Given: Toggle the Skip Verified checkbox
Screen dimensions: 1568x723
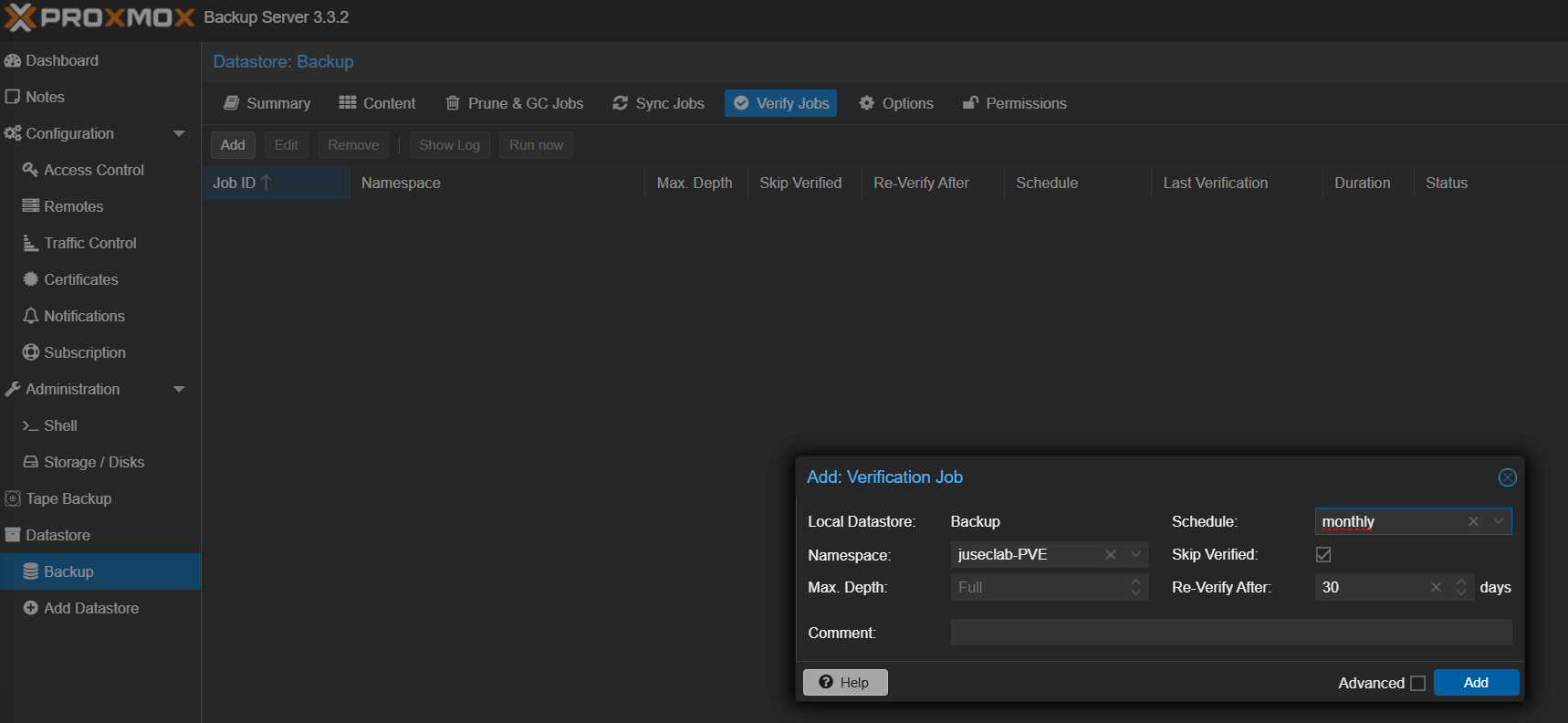Looking at the screenshot, I should click(x=1323, y=554).
